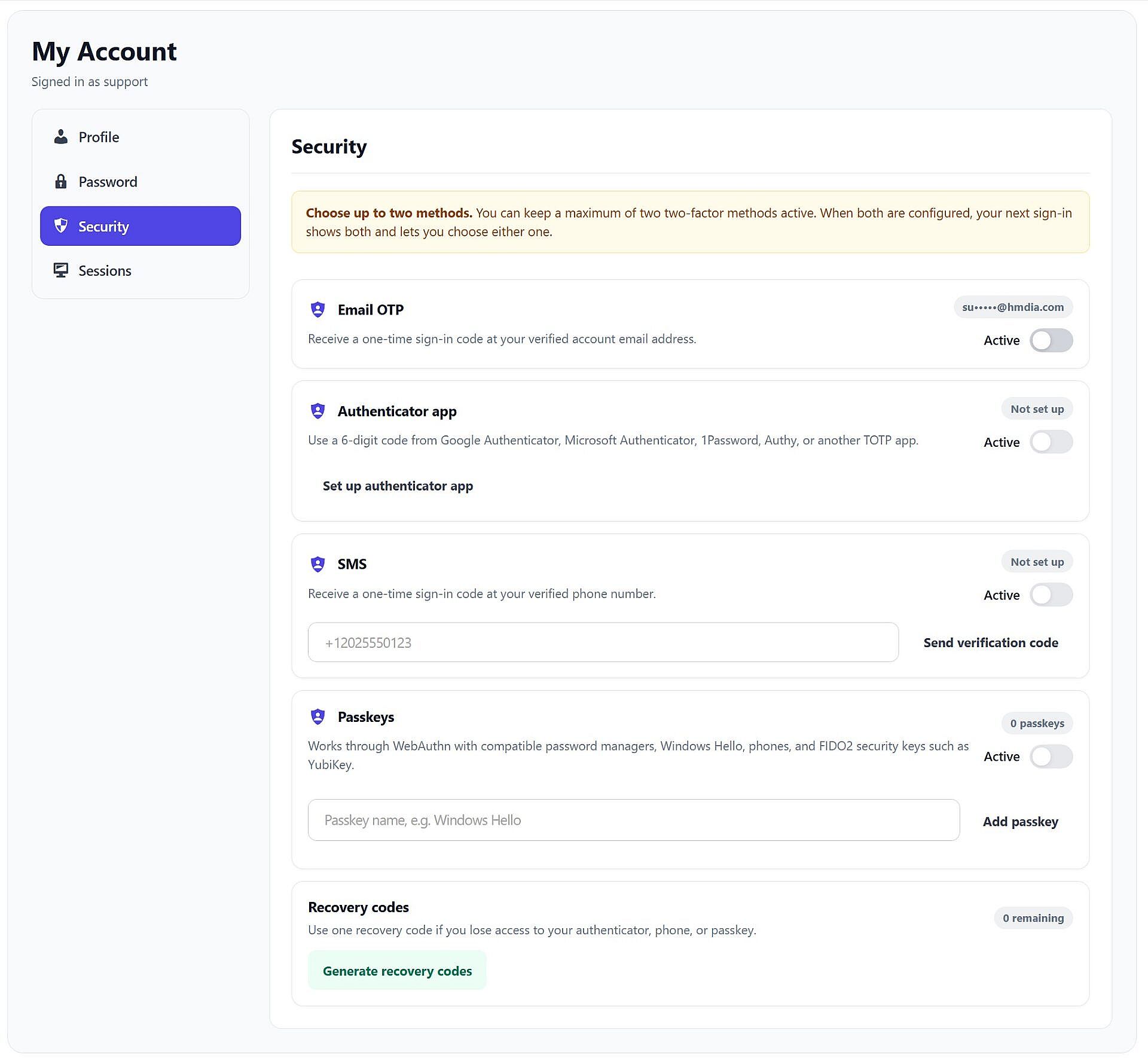The width and height of the screenshot is (1148, 1064).
Task: Click the Password lock icon in sidebar
Action: coord(61,182)
